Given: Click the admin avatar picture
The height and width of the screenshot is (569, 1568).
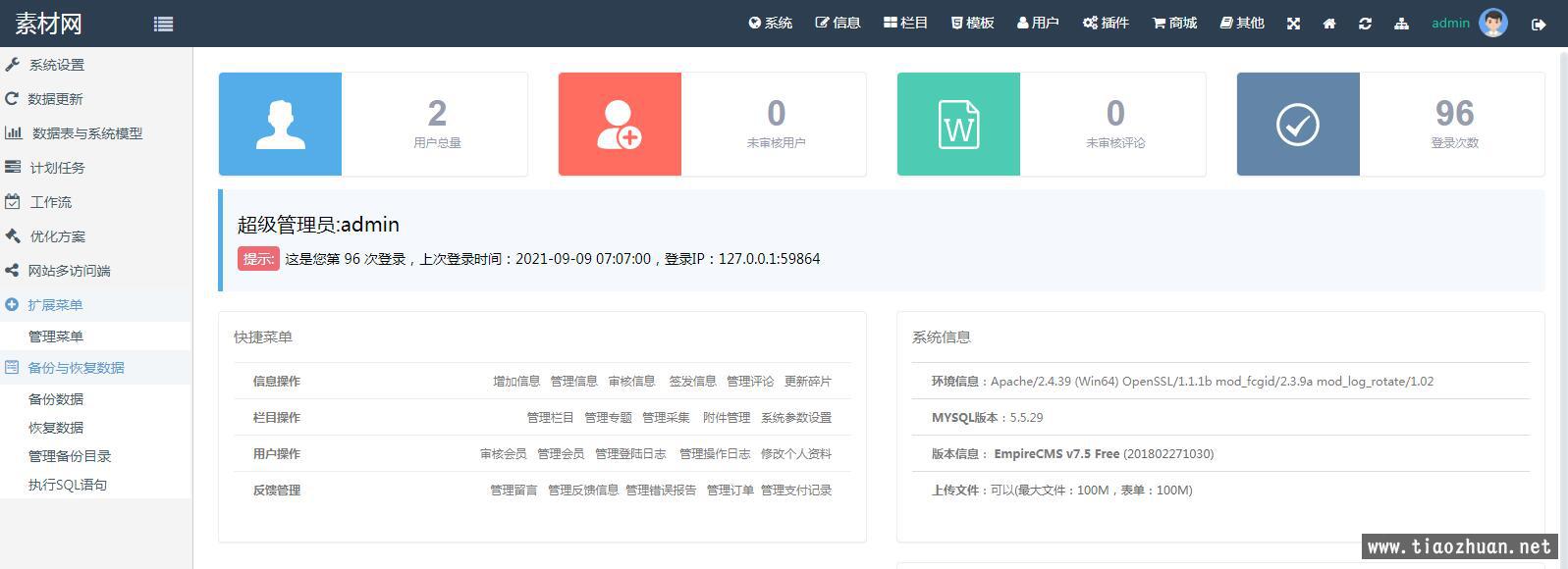Looking at the screenshot, I should point(1493,23).
